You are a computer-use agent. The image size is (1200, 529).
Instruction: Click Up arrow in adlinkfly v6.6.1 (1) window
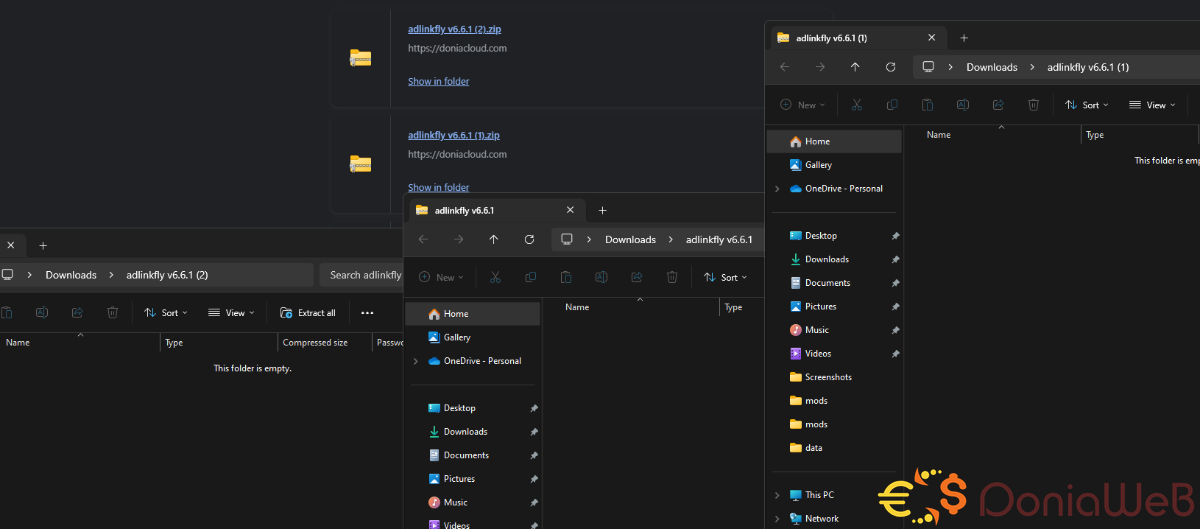(855, 67)
